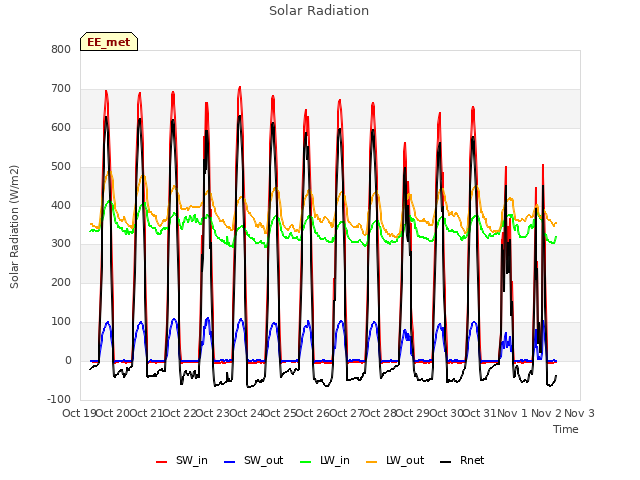Click the black Rnet legend swatch
This screenshot has width=640, height=480.
coord(446,462)
